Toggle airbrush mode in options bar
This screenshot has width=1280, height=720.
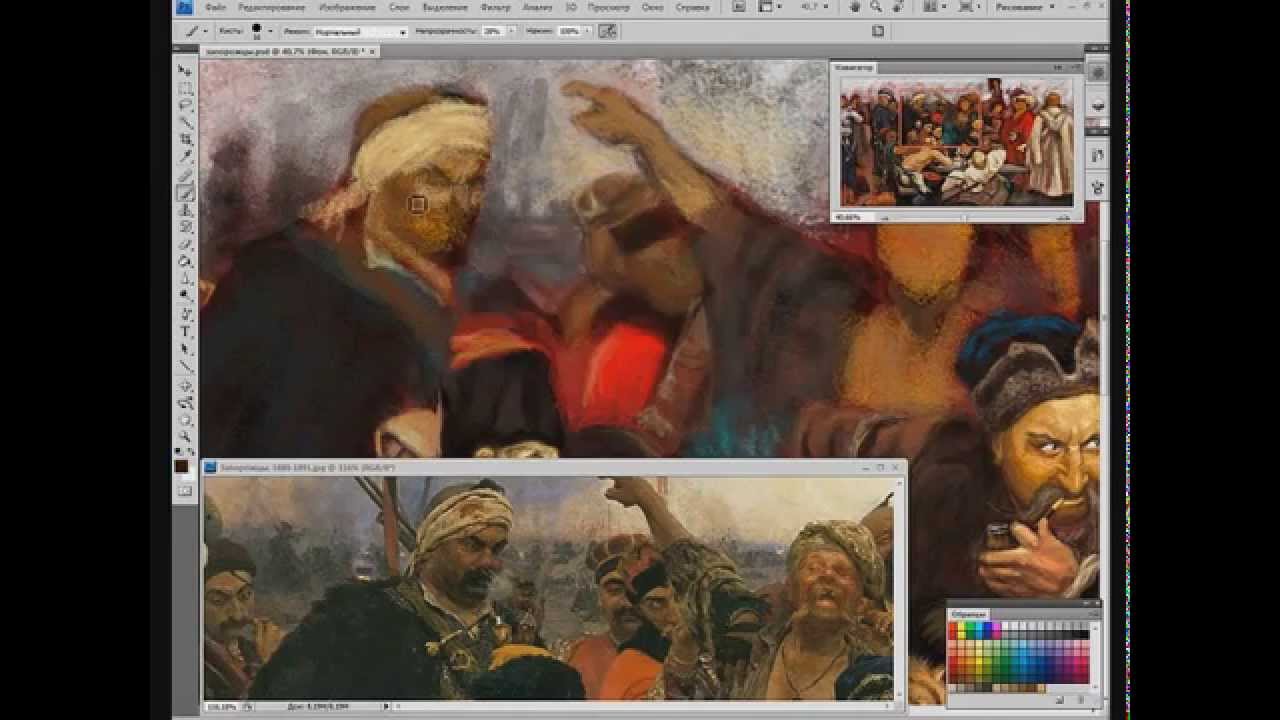607,31
